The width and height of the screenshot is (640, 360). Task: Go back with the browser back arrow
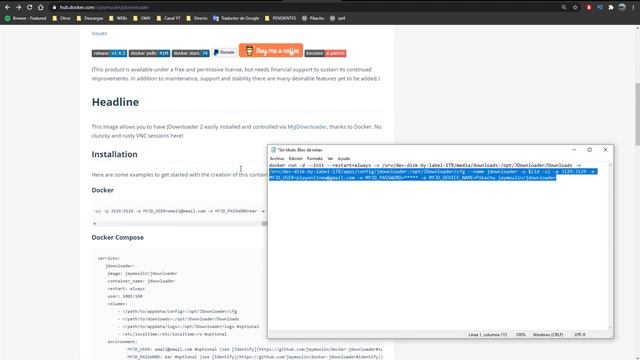tap(7, 7)
